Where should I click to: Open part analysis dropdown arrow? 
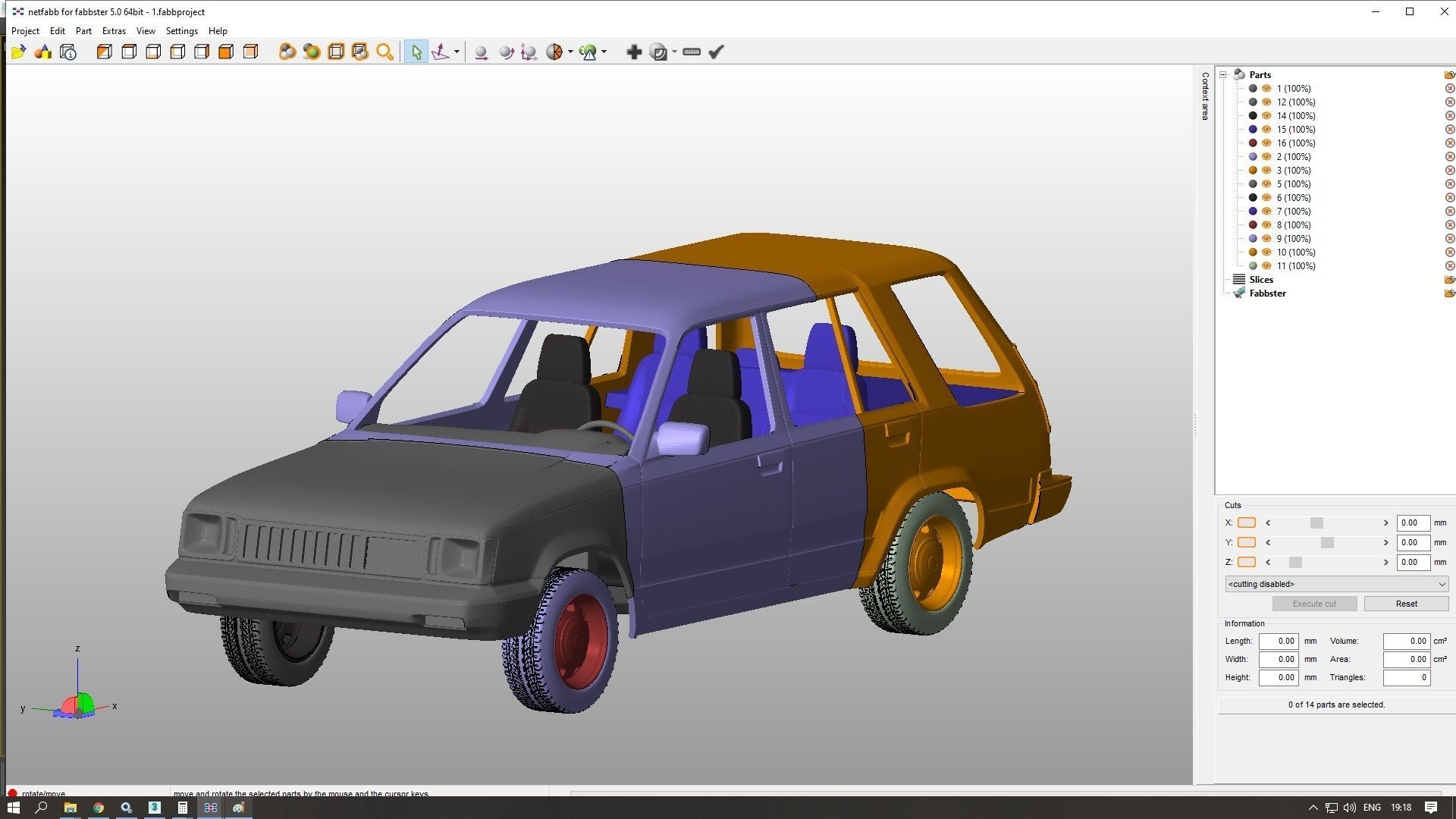(x=604, y=52)
